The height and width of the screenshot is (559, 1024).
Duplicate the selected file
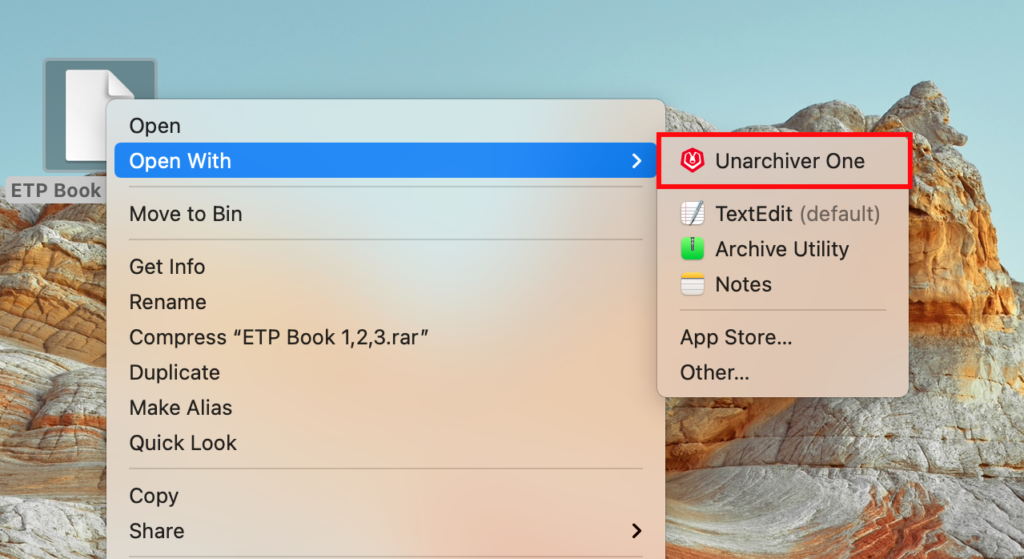click(x=174, y=372)
